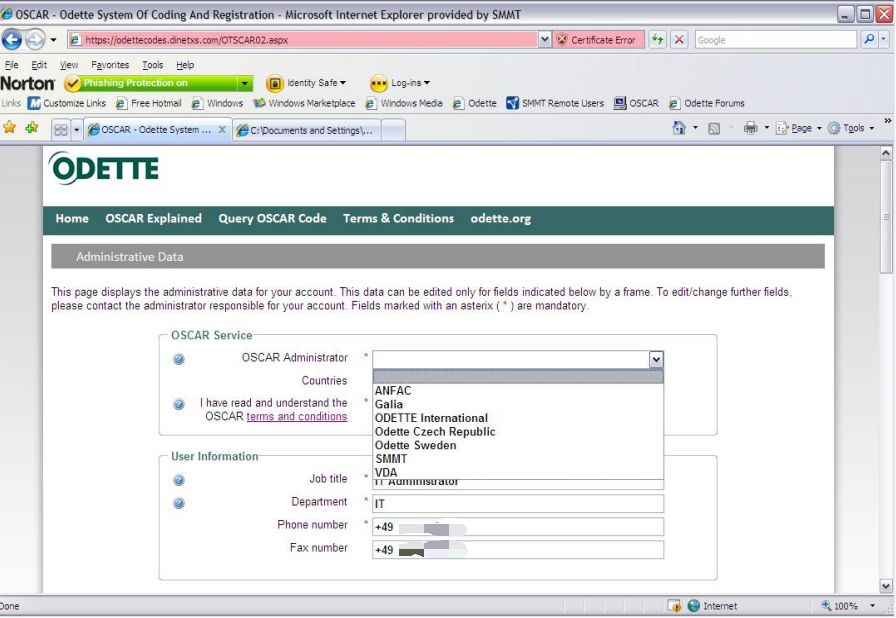
Task: Click the Favorites star icon
Action: [10, 128]
